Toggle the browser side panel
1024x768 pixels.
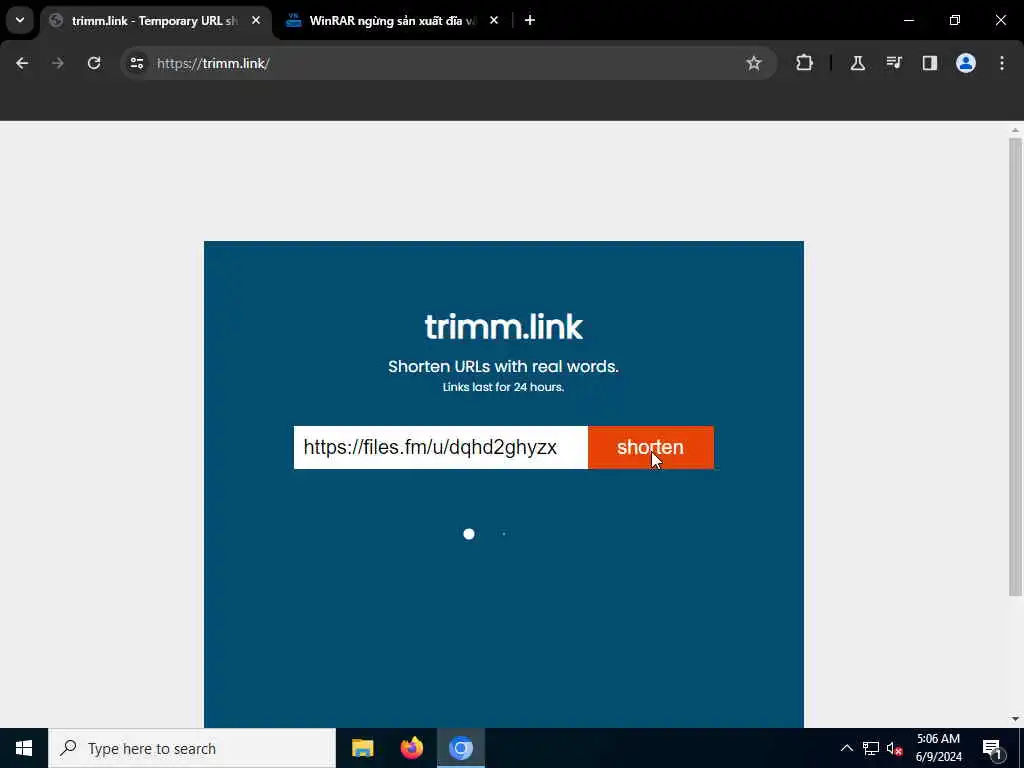tap(929, 63)
